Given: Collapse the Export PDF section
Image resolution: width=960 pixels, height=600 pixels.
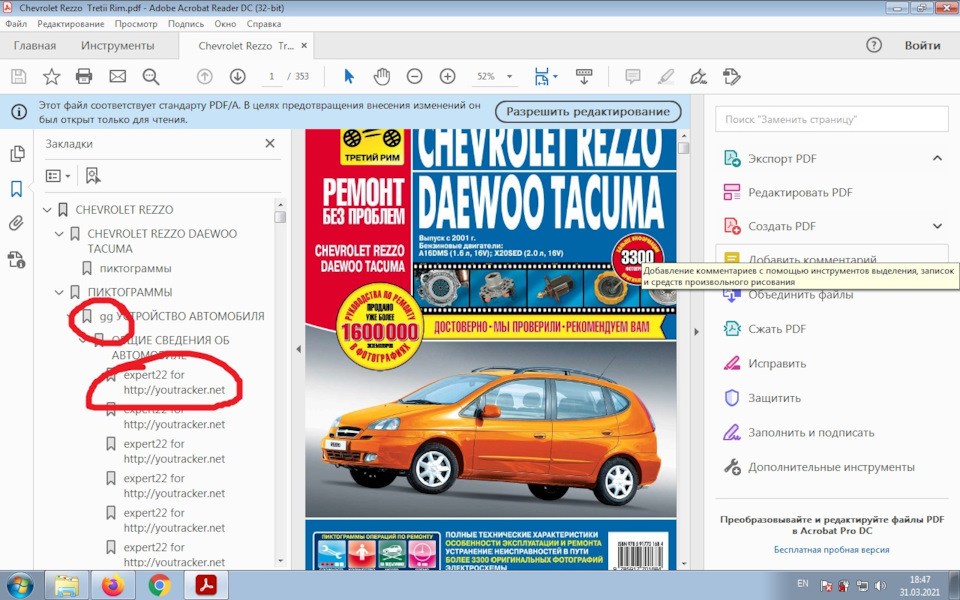Looking at the screenshot, I should click(937, 158).
